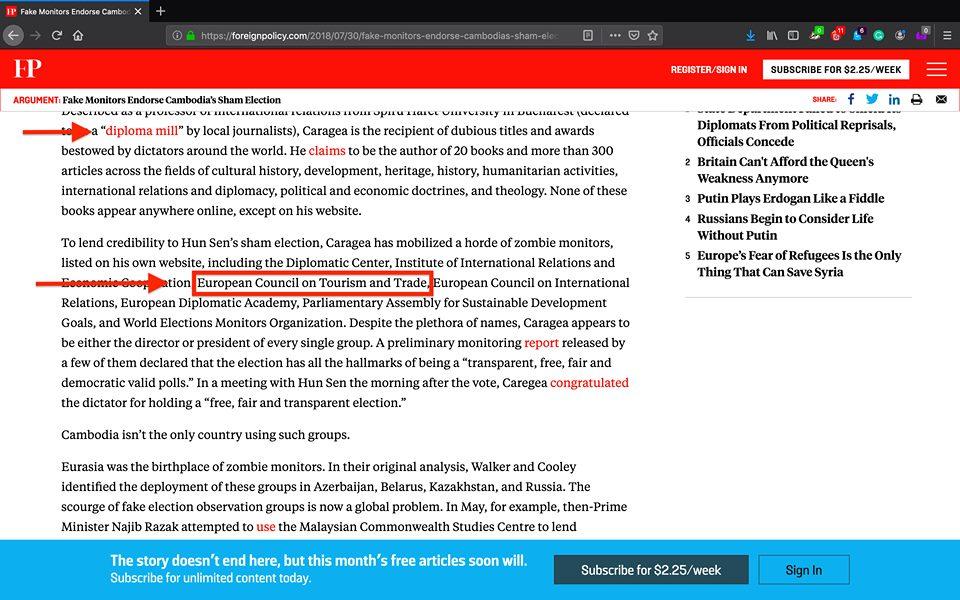Click "Subscribe for $2.25/week" banner button

point(651,570)
